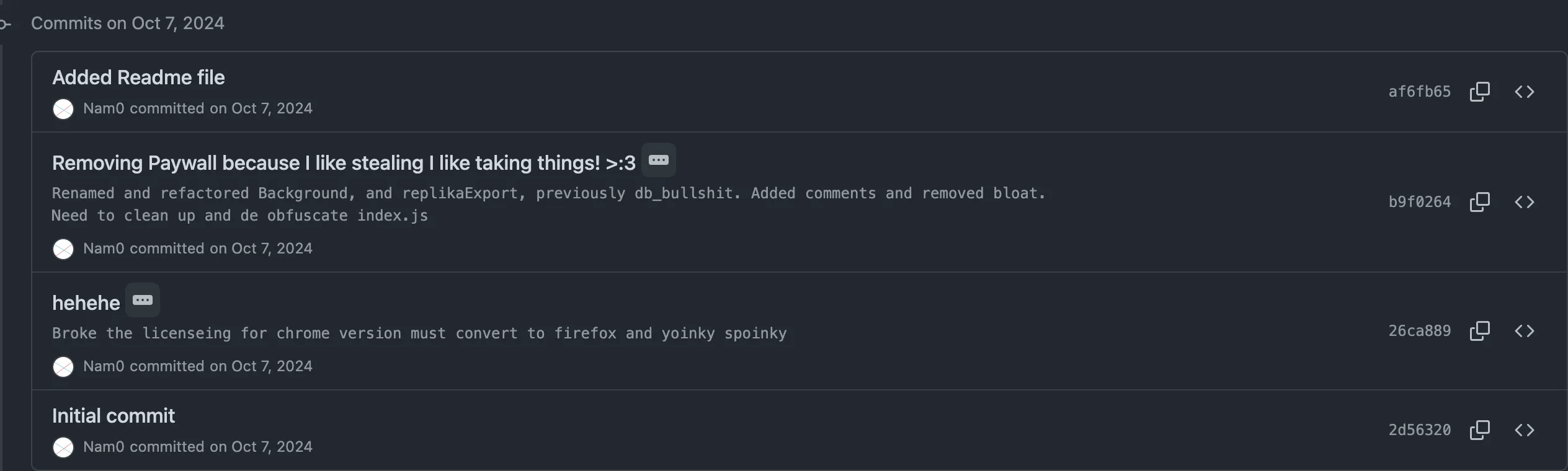This screenshot has width=1568, height=471.
Task: Open commit hash b9f0264
Action: click(1419, 202)
